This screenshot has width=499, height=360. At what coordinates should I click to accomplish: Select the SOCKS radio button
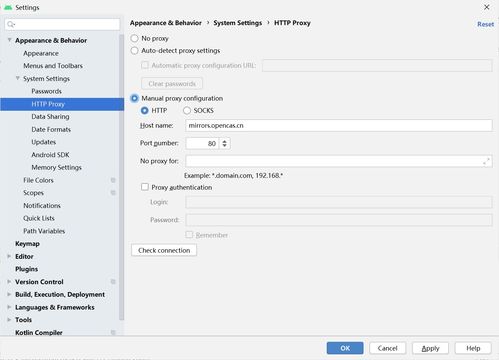187,111
